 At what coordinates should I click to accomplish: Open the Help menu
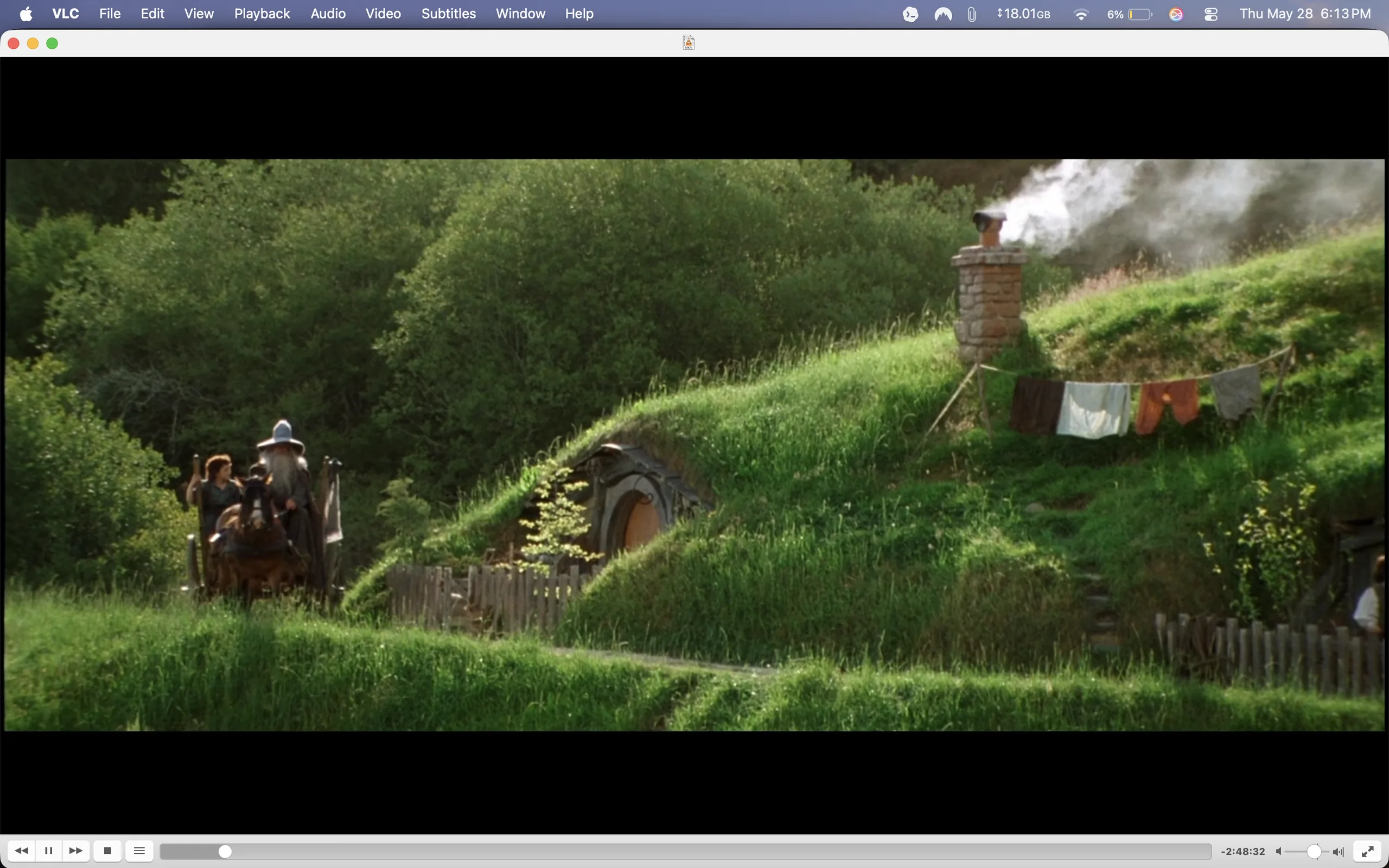pos(579,14)
